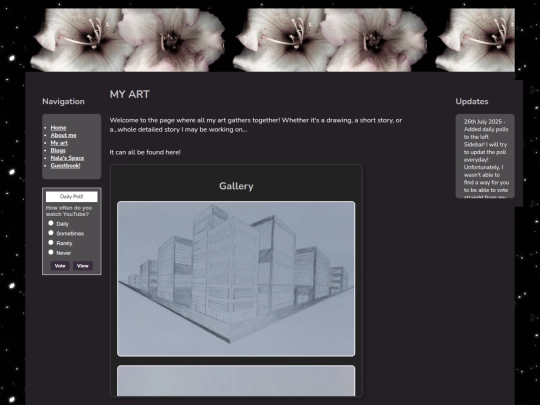
Task: Choose the Never radio button
Action: (51, 252)
